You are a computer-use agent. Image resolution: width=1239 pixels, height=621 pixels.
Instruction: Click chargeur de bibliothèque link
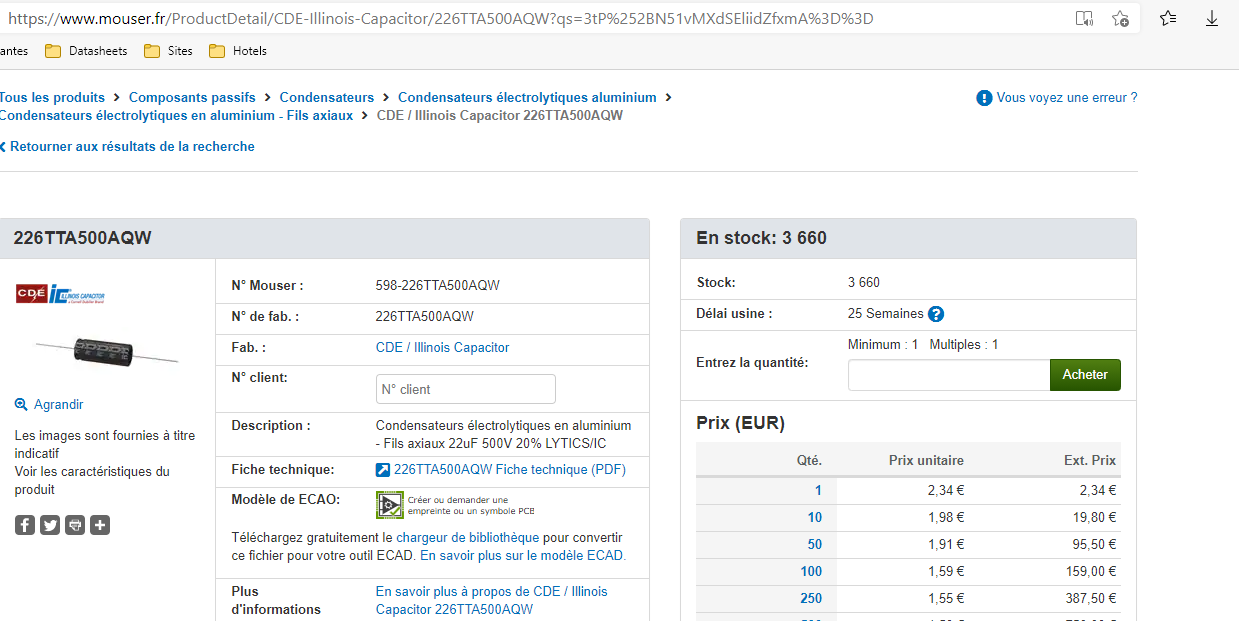click(468, 538)
